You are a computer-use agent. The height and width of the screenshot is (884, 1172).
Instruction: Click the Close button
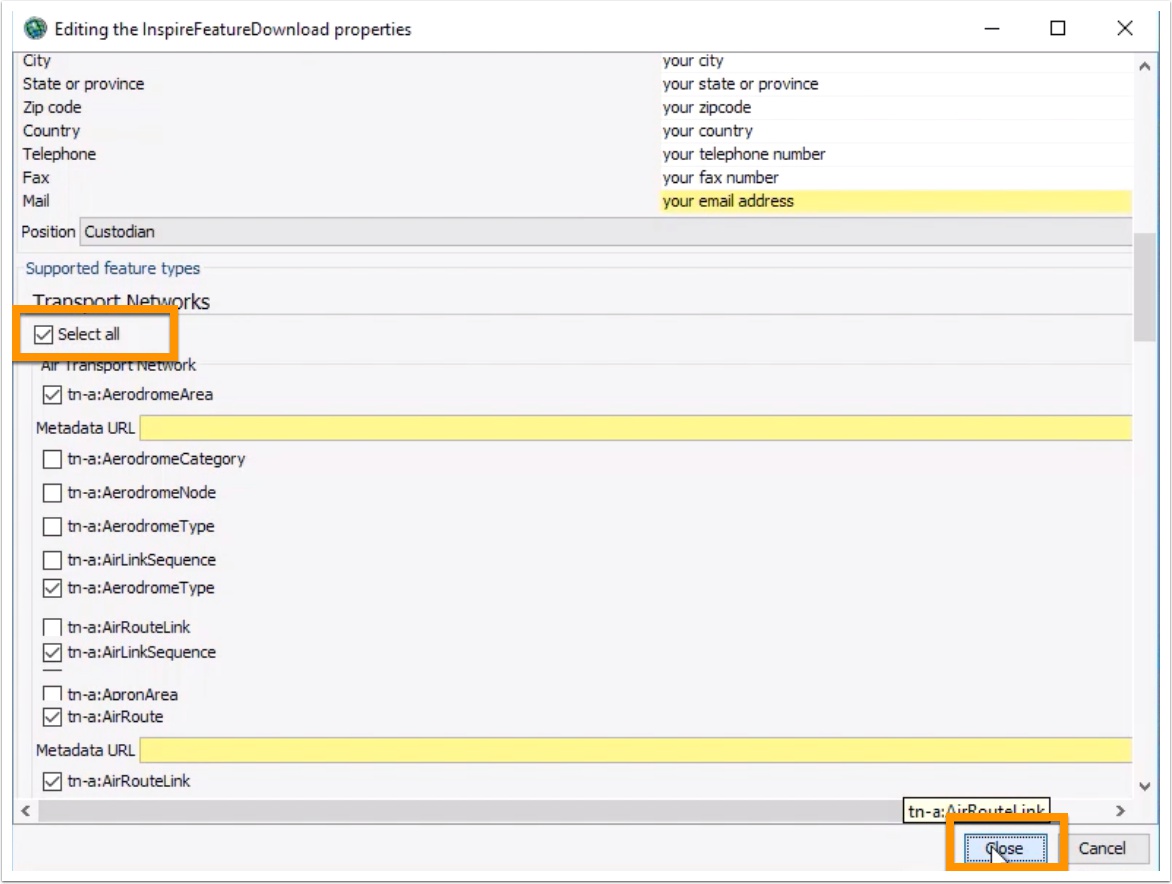point(1005,848)
